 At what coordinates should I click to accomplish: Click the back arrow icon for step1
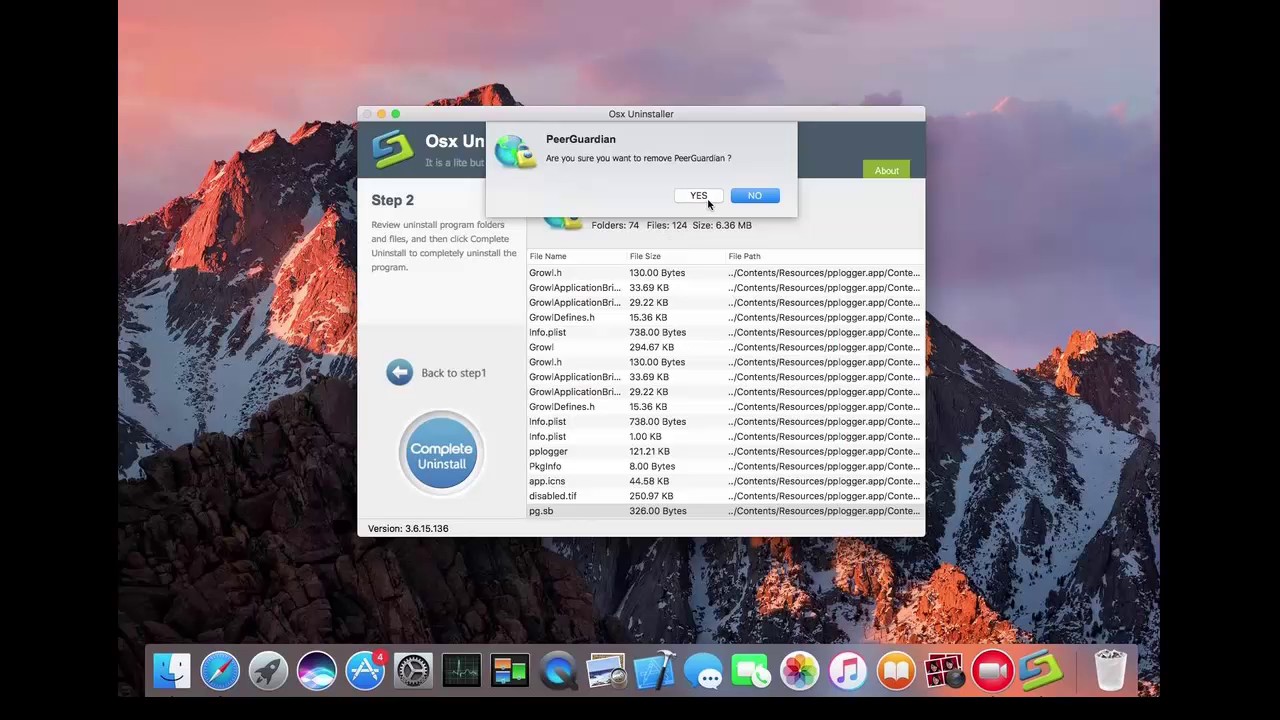click(399, 373)
